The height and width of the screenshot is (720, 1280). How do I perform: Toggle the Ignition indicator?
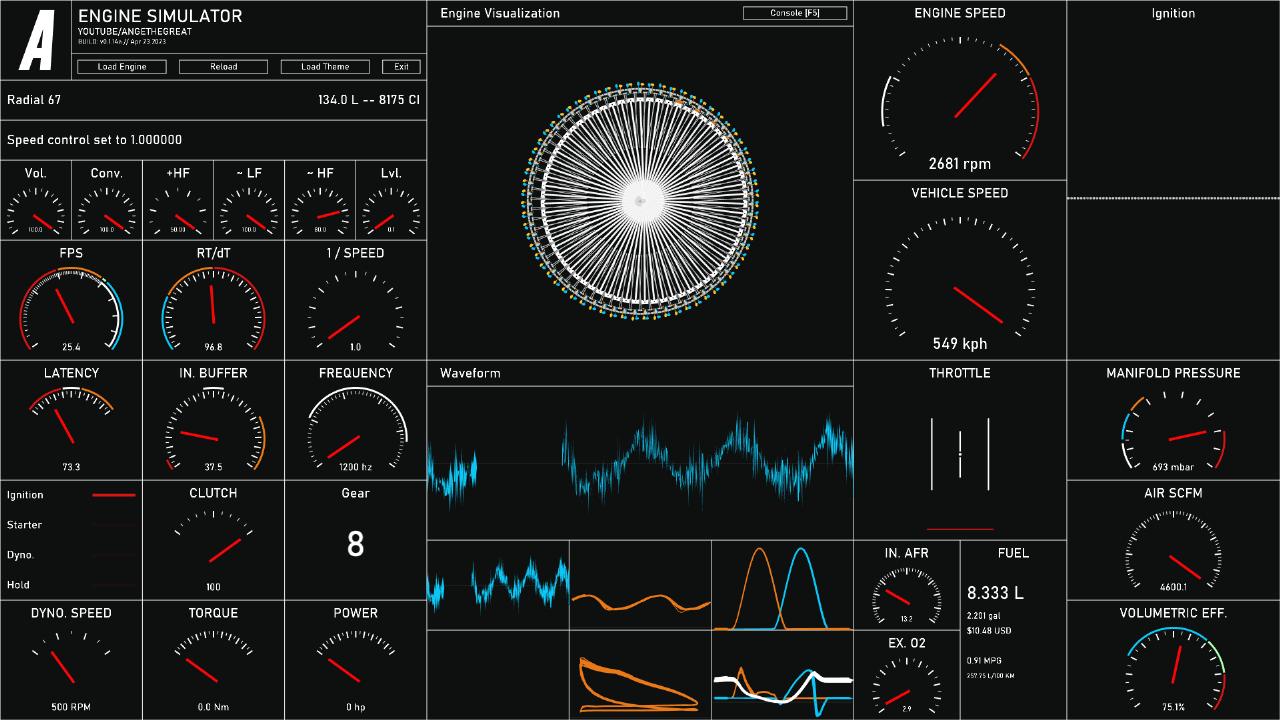[x=113, y=495]
